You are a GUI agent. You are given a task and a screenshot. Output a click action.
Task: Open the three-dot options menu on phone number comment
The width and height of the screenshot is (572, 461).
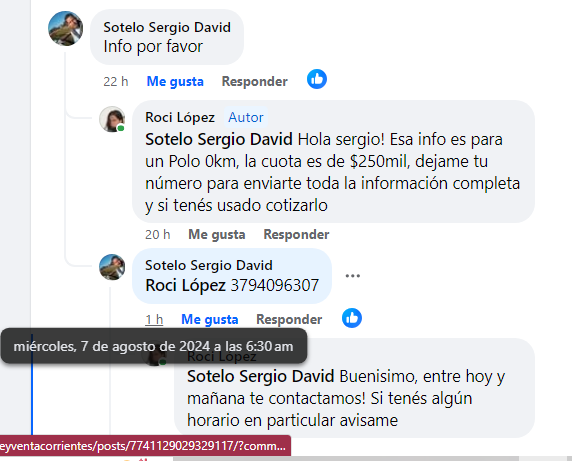[x=352, y=276]
